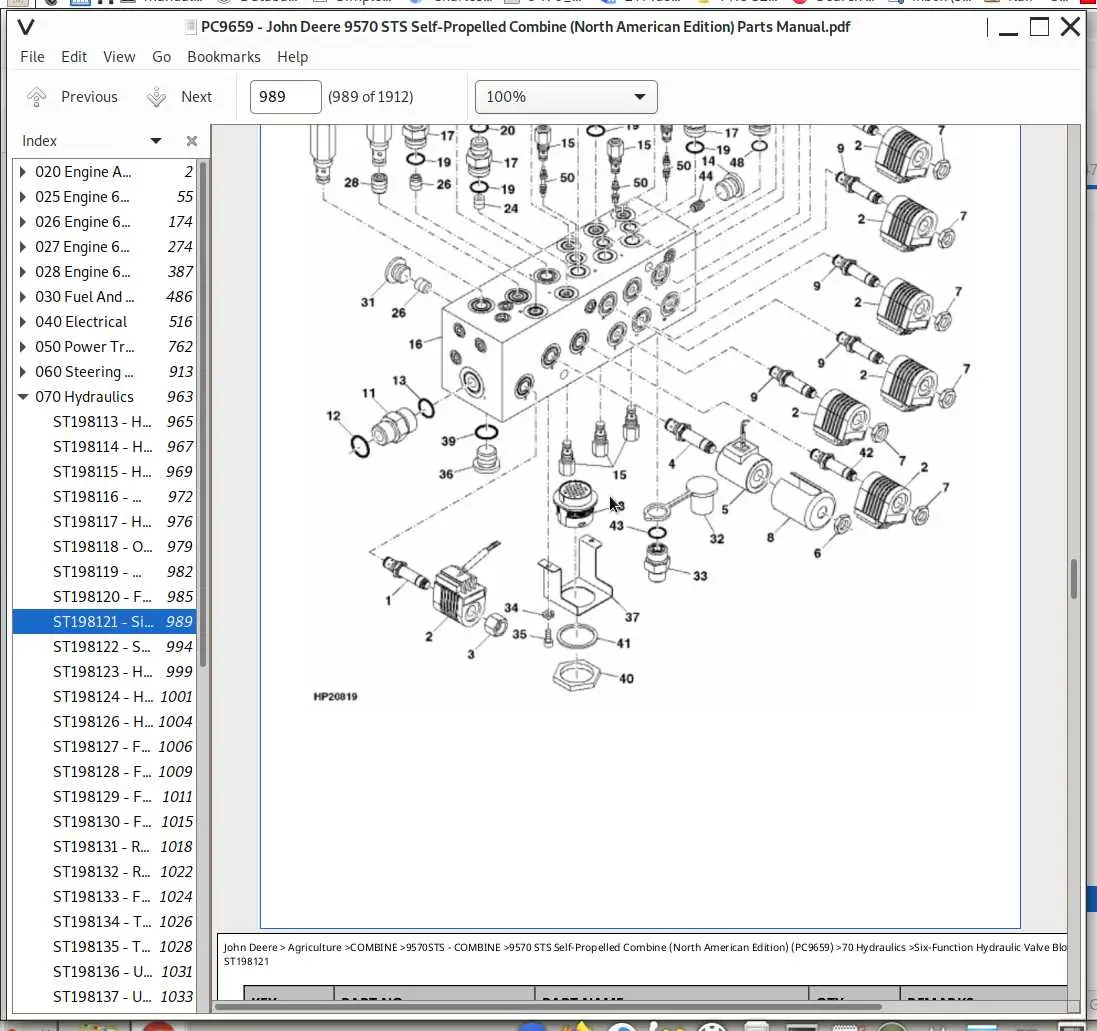Open ST198113 bookmark on page 965

coord(104,422)
